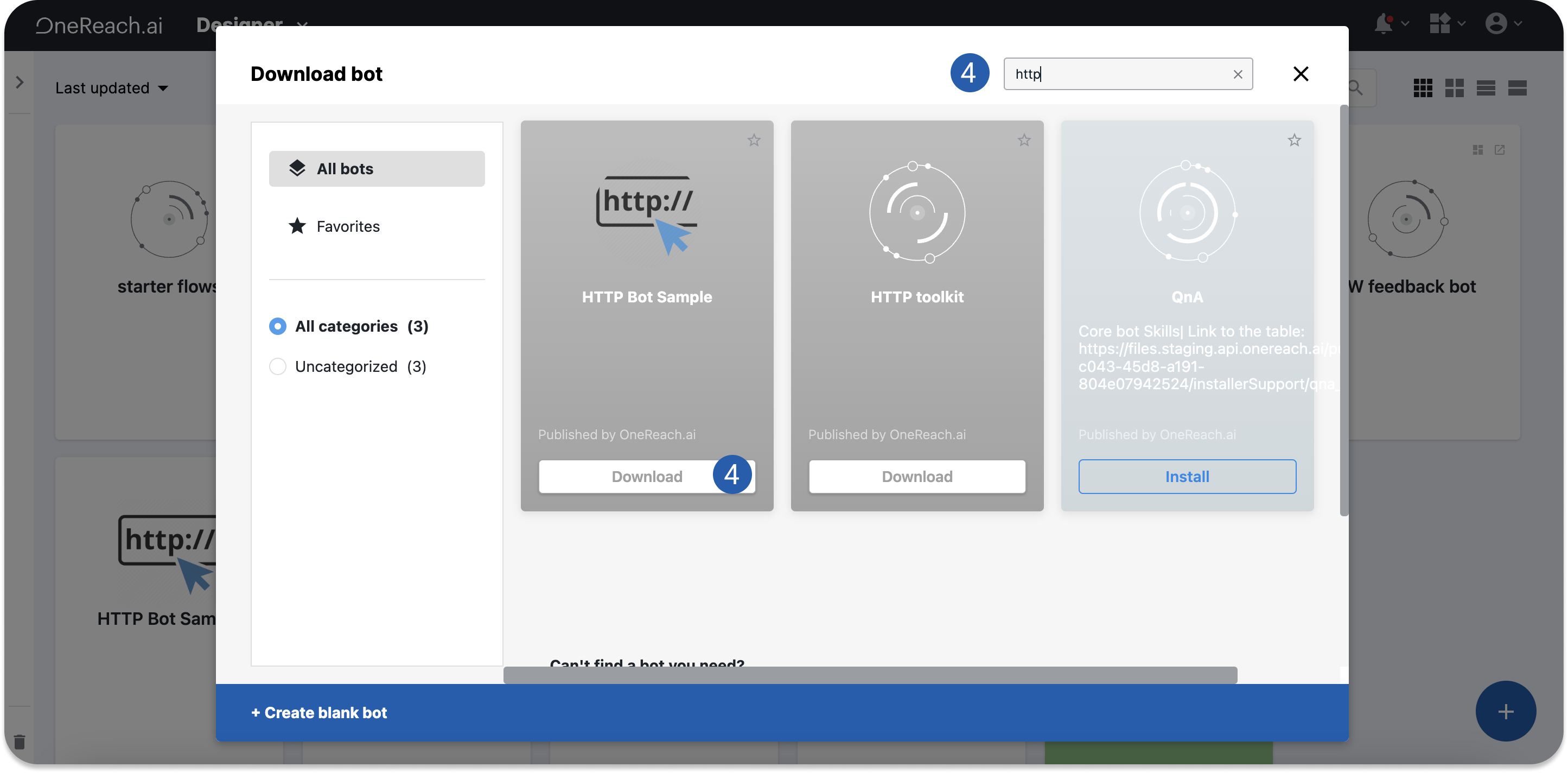Select All categories radio option

(x=278, y=326)
